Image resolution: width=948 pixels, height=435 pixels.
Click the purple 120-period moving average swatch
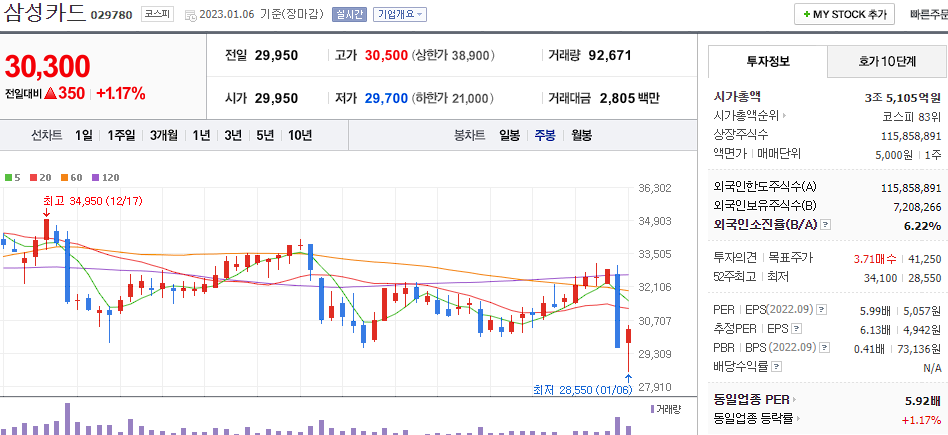coord(95,178)
